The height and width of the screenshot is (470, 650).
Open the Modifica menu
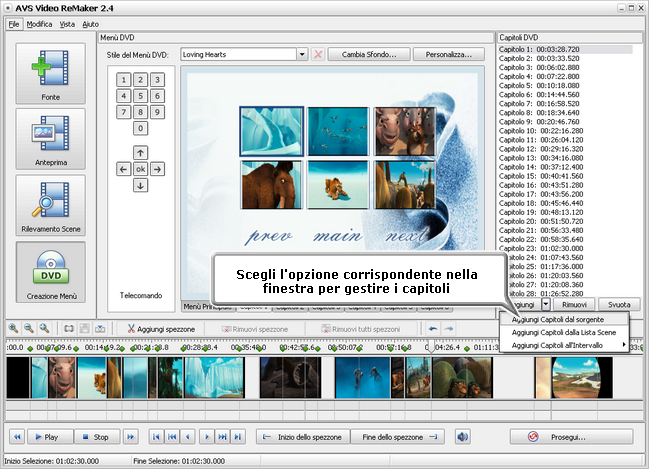39,24
